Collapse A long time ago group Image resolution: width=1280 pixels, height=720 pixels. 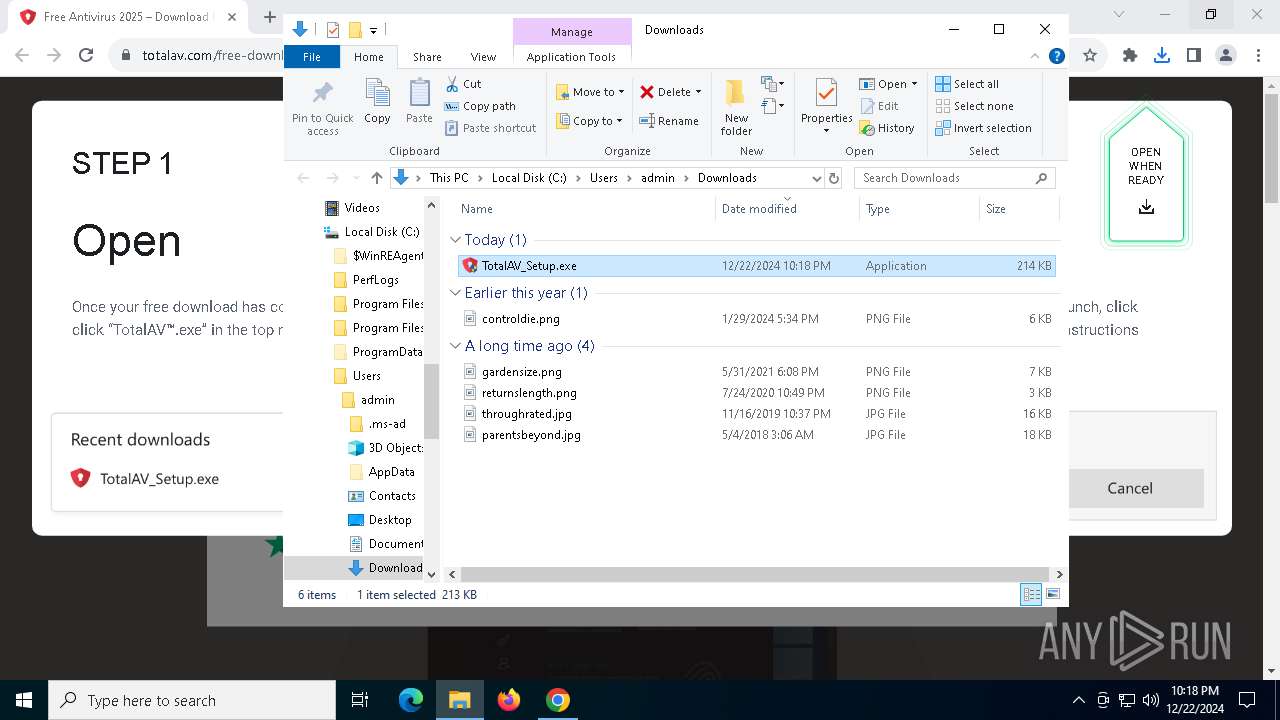coord(455,346)
